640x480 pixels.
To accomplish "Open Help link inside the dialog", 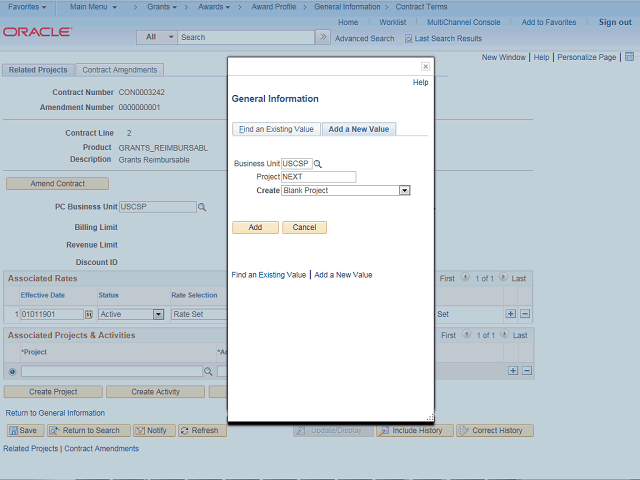I will tap(420, 82).
